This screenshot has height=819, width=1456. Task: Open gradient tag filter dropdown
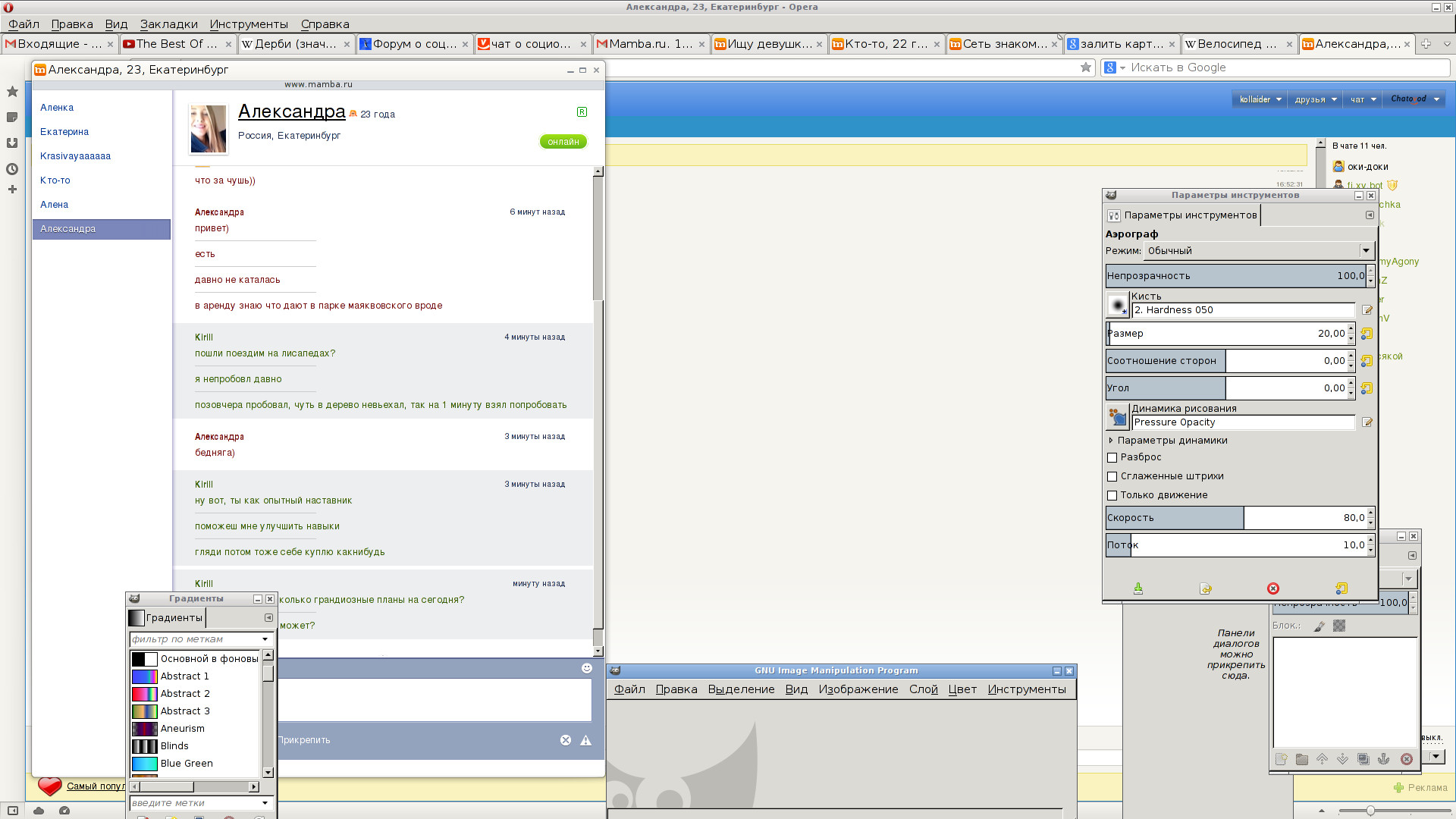point(265,639)
